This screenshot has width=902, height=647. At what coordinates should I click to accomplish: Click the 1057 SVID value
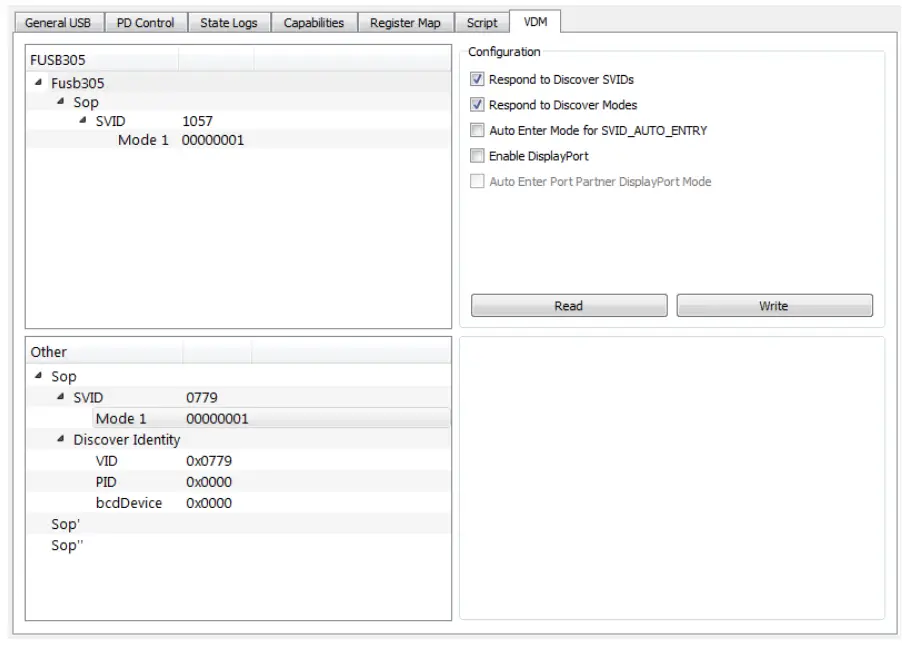tap(197, 121)
